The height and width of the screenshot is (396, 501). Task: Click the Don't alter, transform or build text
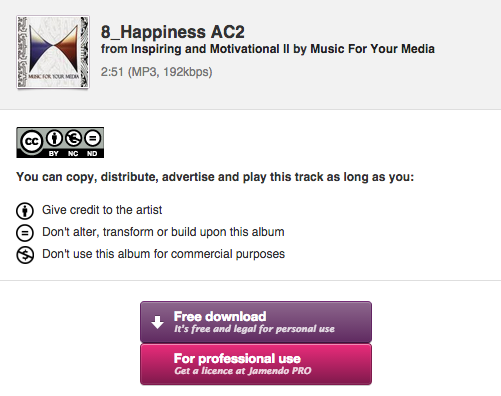click(x=163, y=232)
